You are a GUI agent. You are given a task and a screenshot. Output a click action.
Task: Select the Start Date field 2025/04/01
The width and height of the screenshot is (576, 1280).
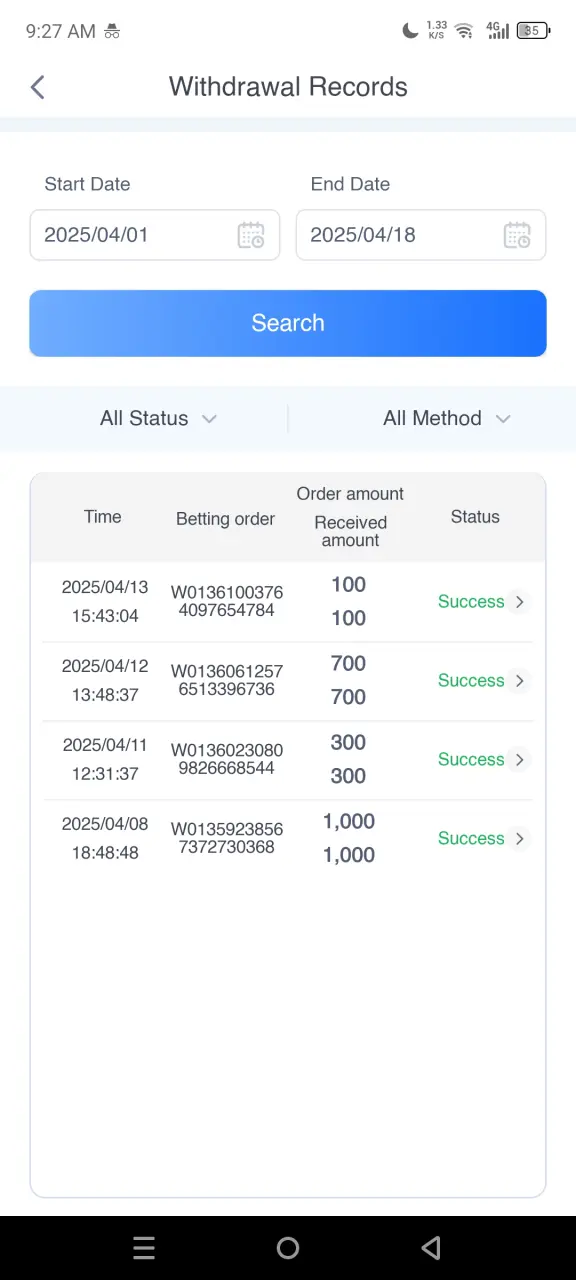pos(155,235)
